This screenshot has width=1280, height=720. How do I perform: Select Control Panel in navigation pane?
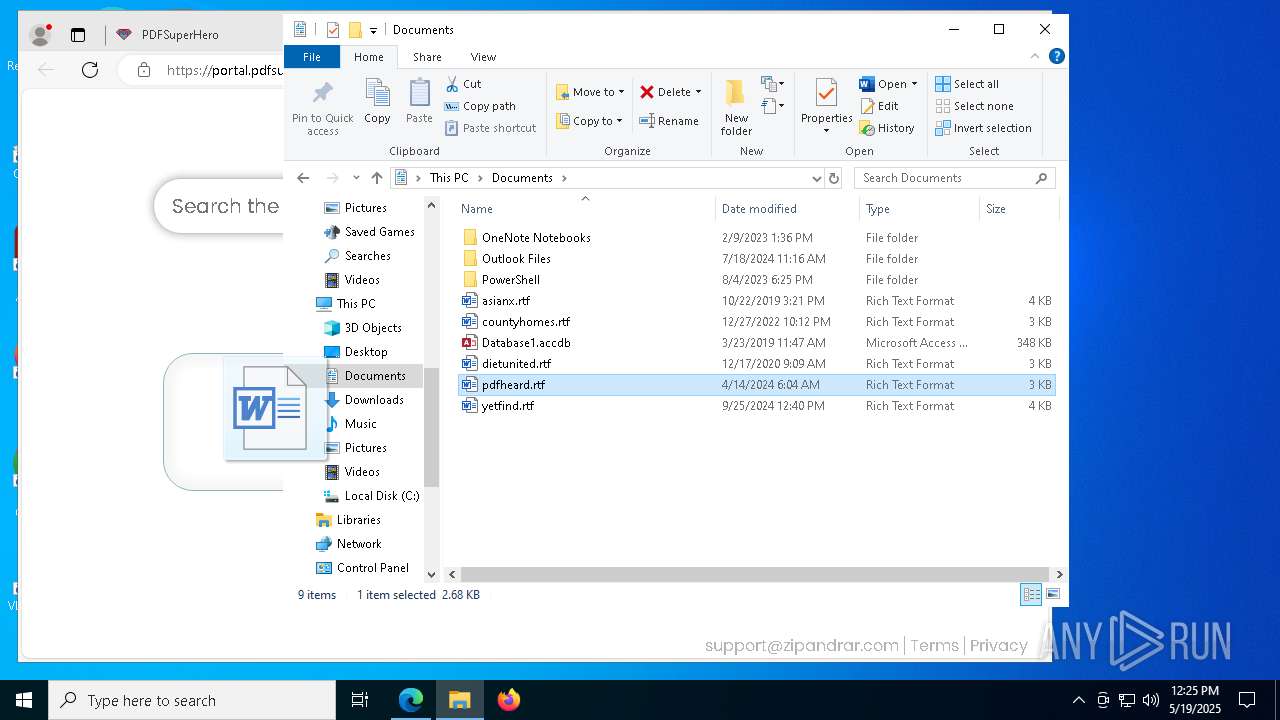tap(372, 568)
